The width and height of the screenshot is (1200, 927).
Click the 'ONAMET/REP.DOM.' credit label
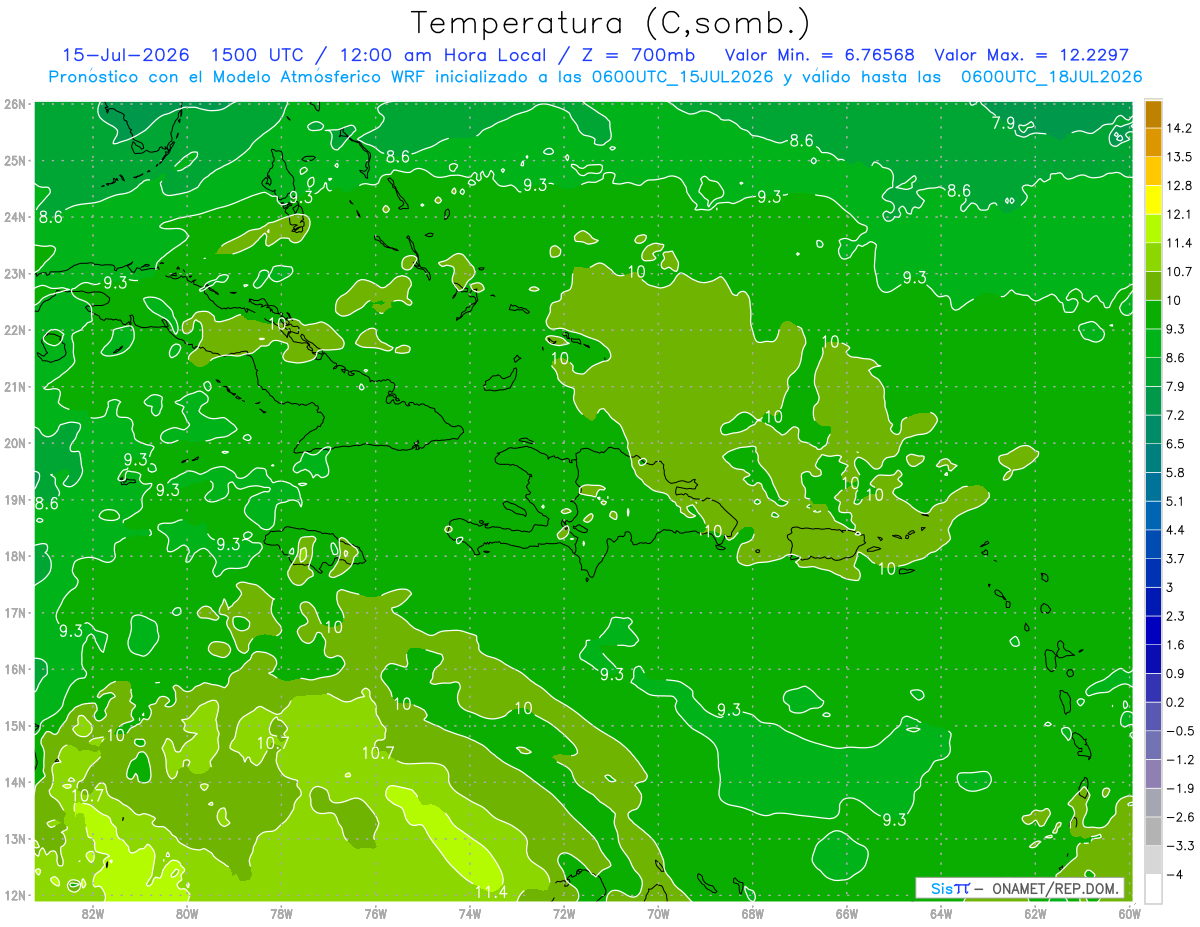point(1056,888)
